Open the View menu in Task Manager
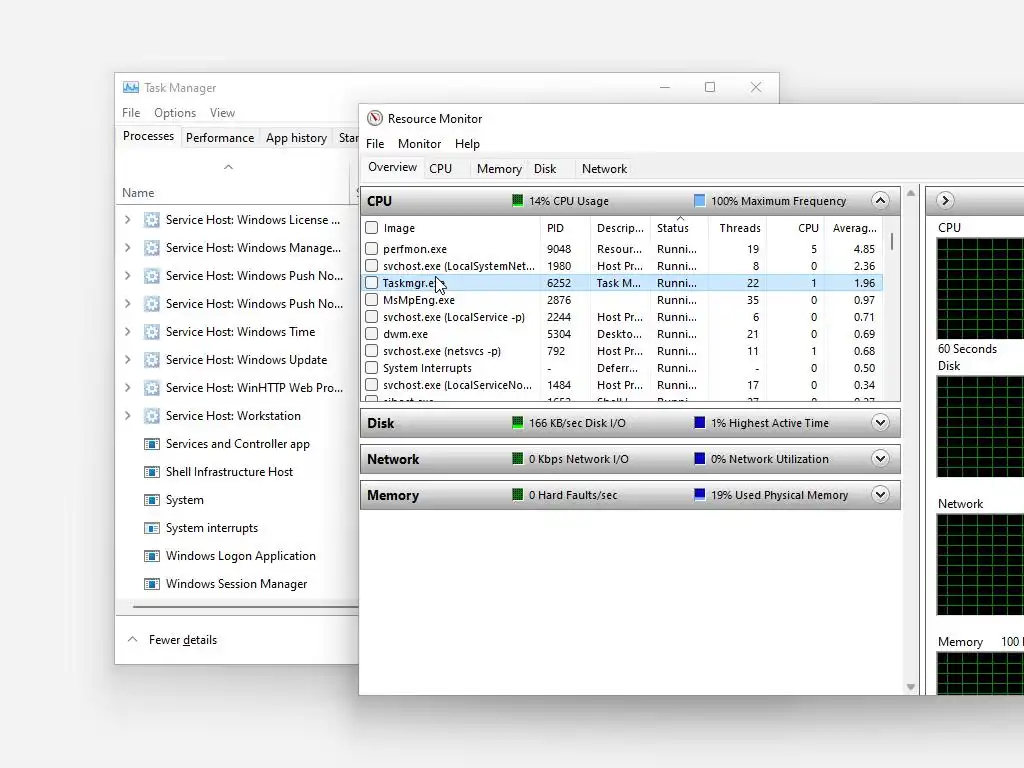 pos(222,112)
